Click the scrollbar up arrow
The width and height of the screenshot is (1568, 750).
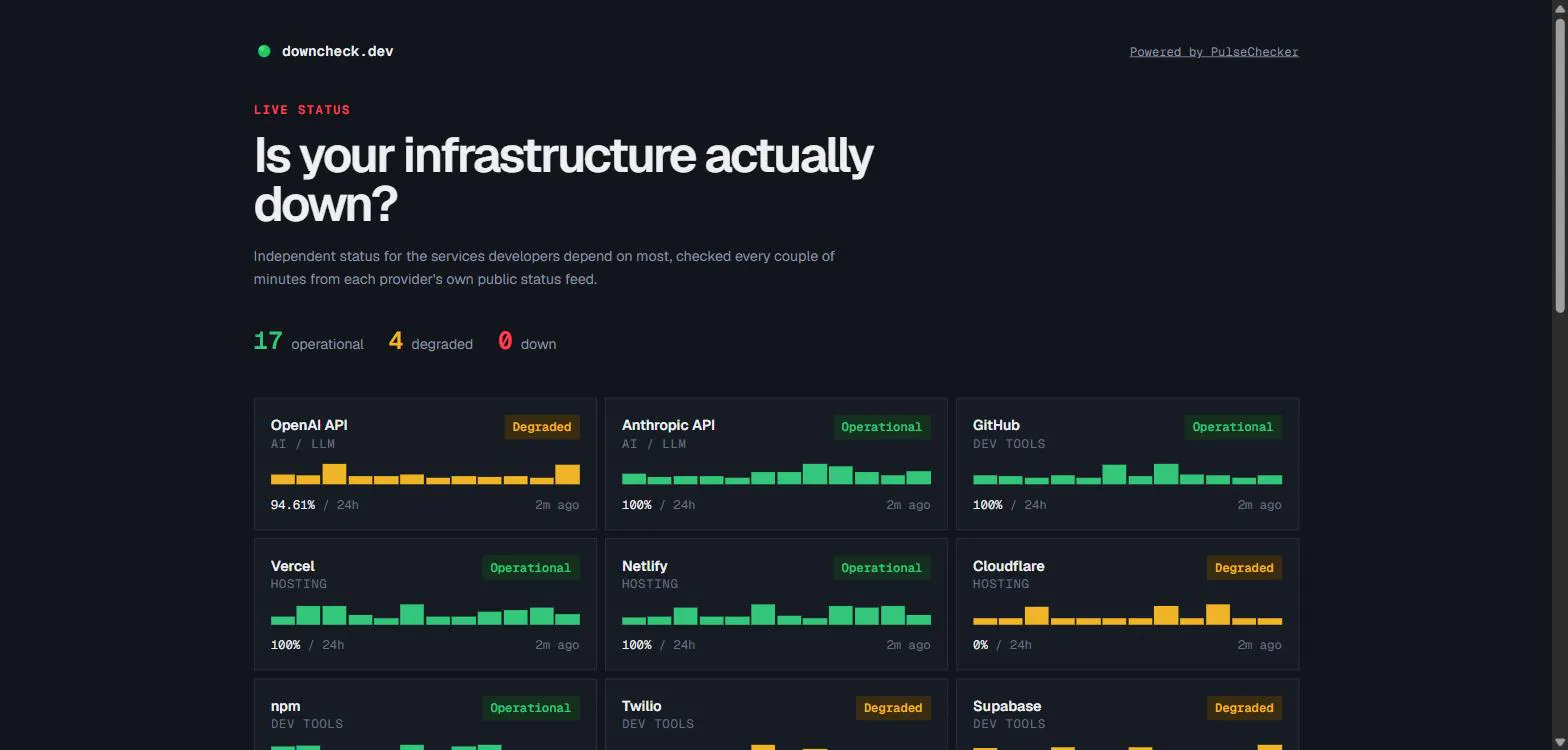pos(1559,7)
